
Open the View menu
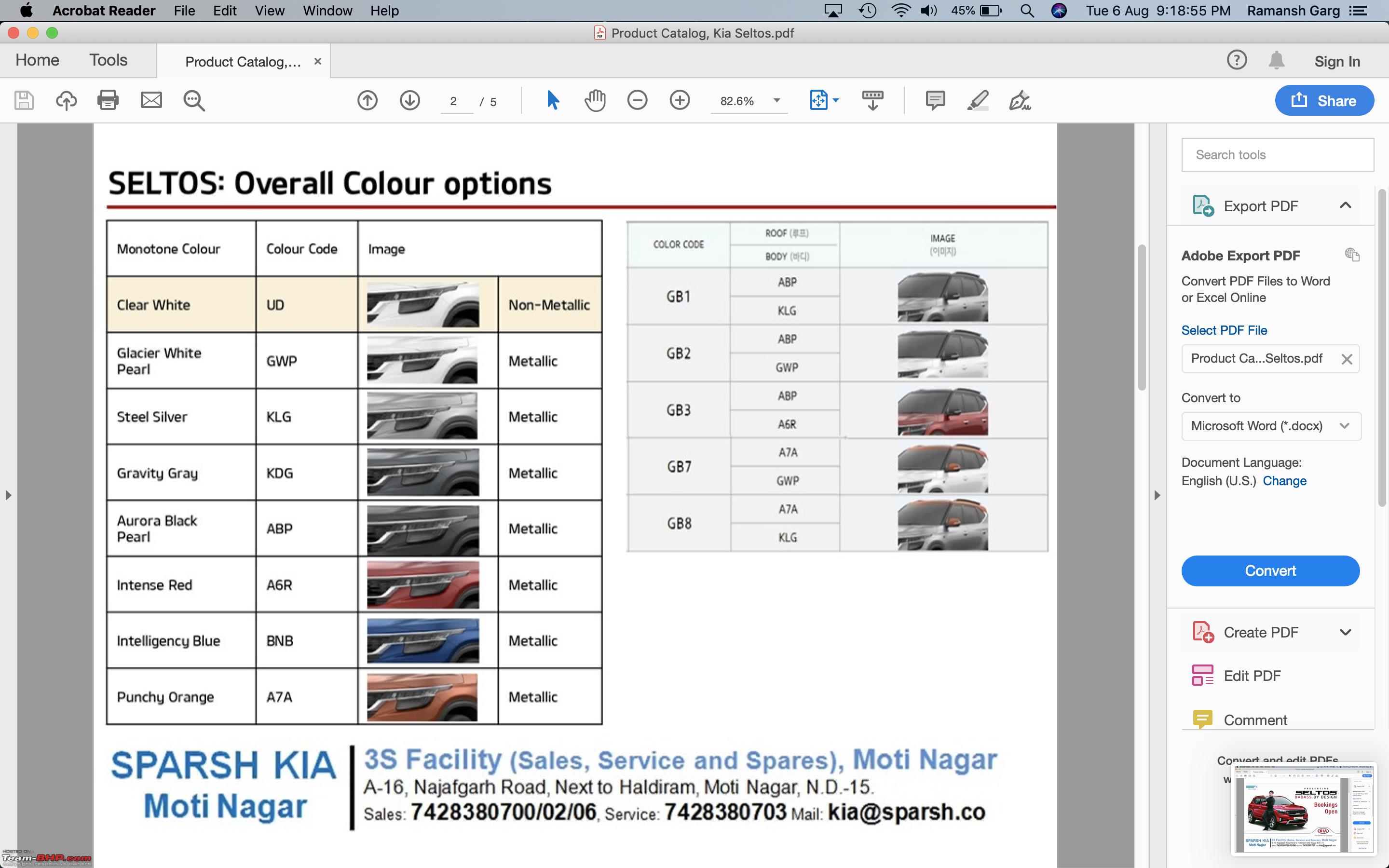[x=270, y=10]
